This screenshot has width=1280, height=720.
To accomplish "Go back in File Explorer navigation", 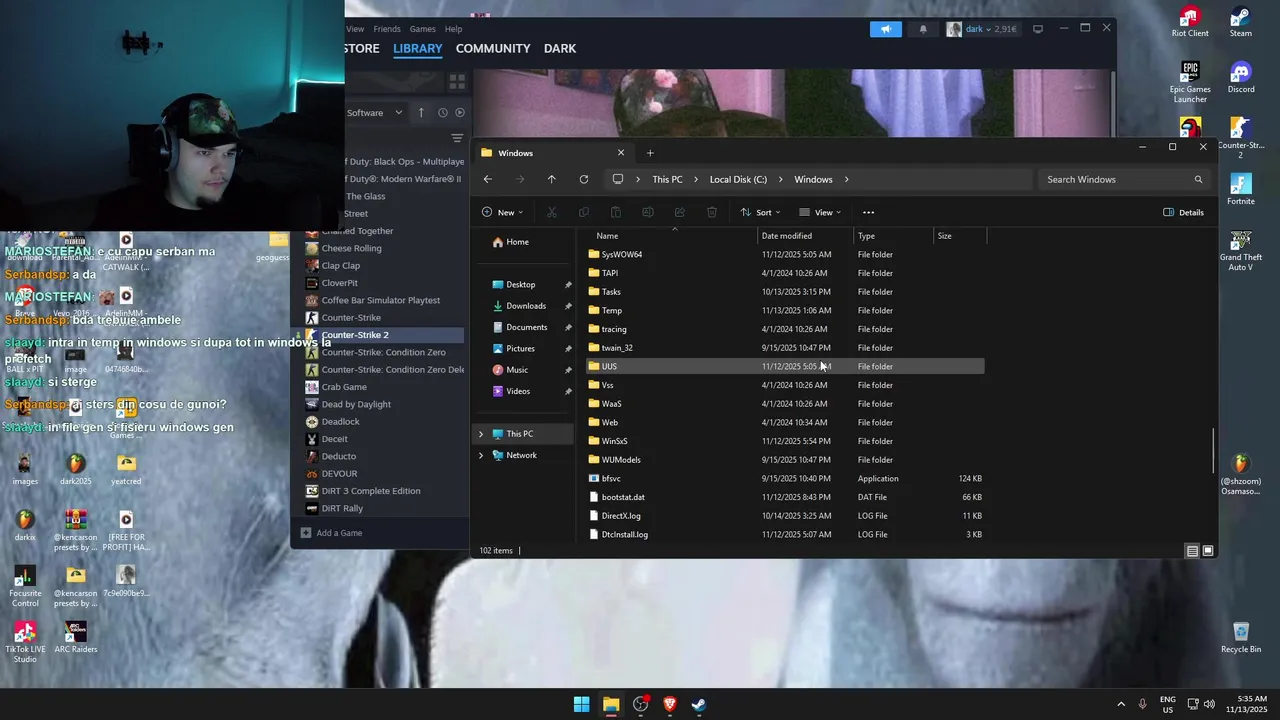I will (x=487, y=180).
